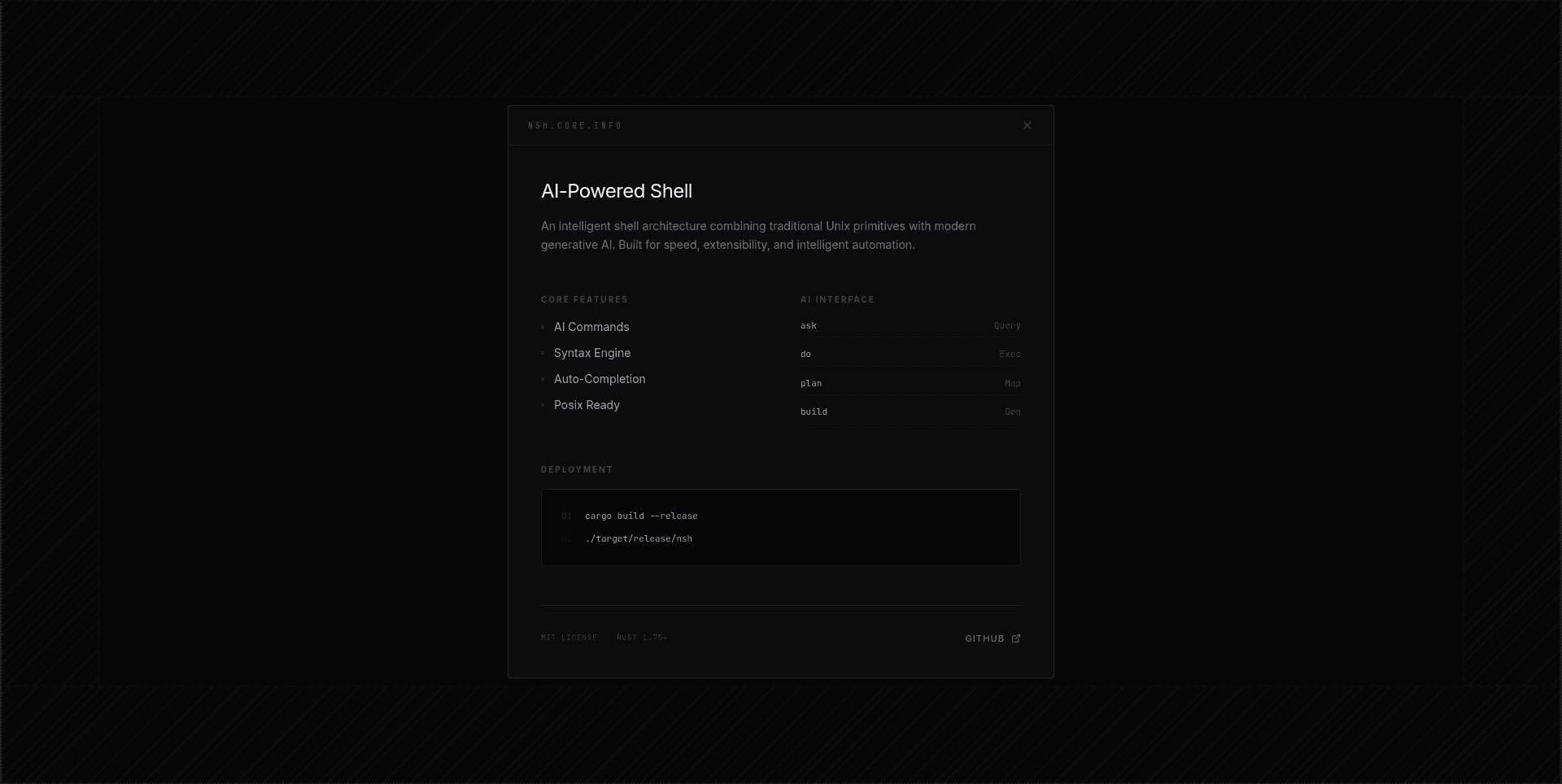Select the build command row
Screen dimensions: 1562x784
[910, 412]
